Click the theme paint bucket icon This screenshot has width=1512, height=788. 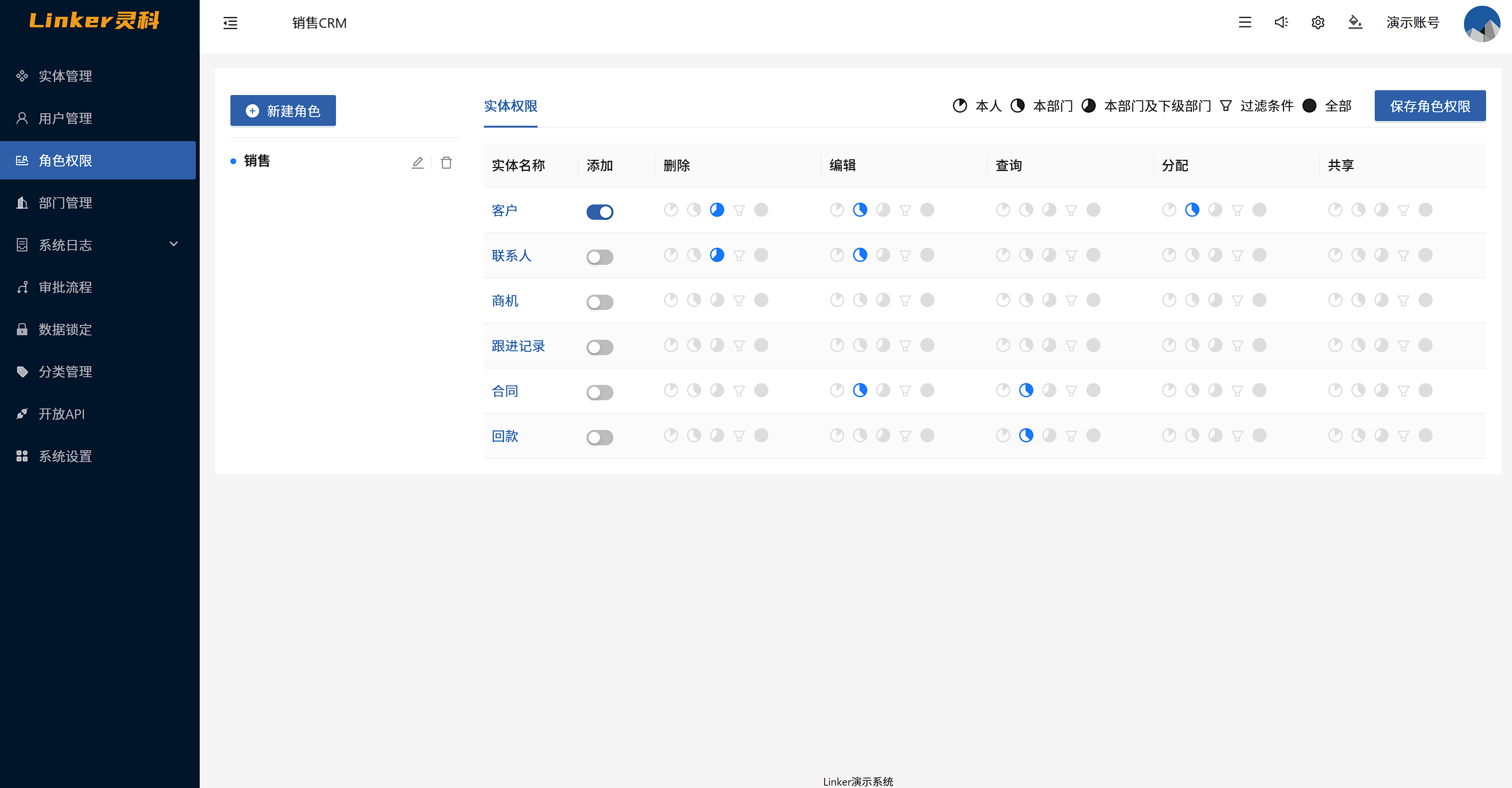coord(1355,22)
